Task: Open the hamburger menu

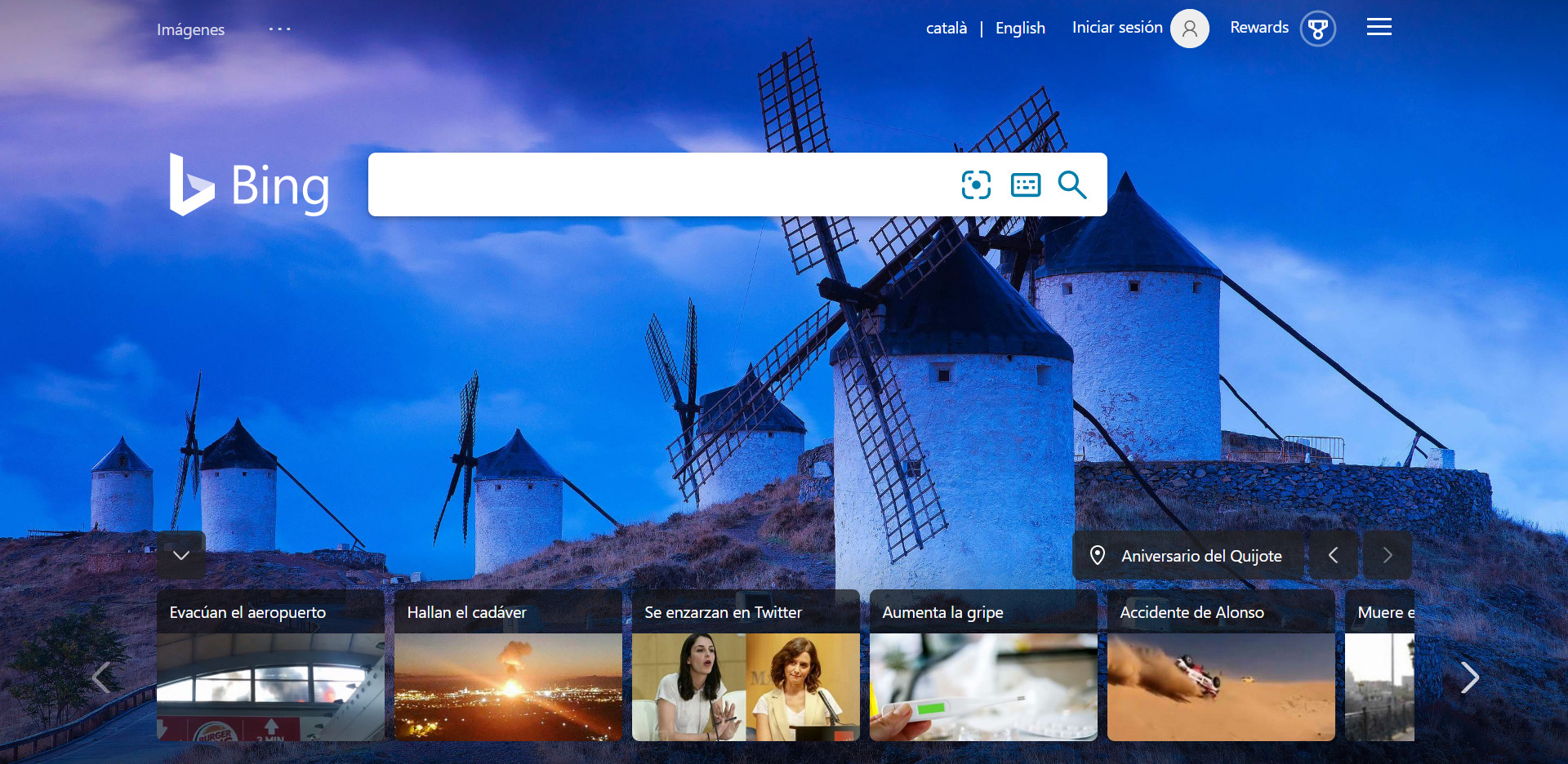Action: pos(1379,26)
